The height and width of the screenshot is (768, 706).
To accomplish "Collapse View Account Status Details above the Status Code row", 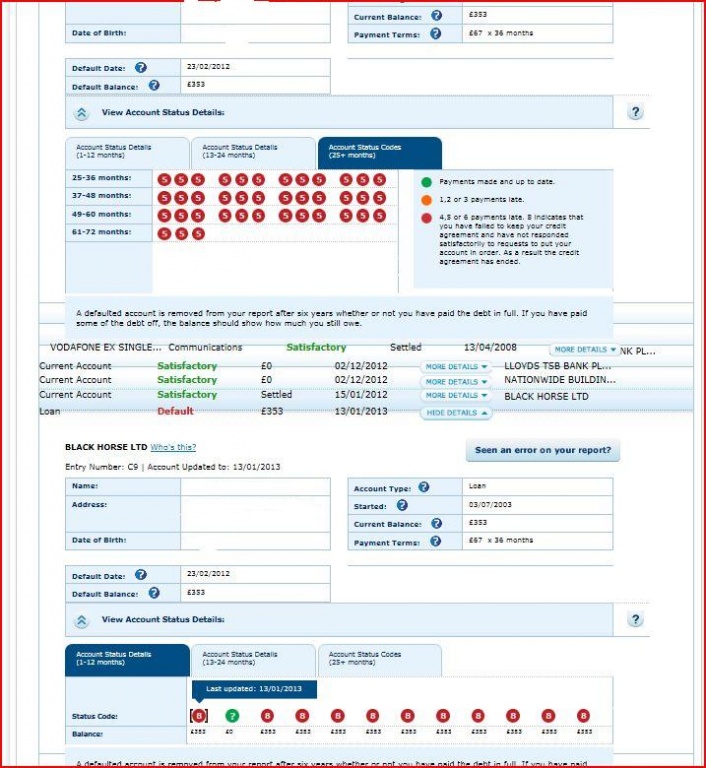I will [x=82, y=621].
